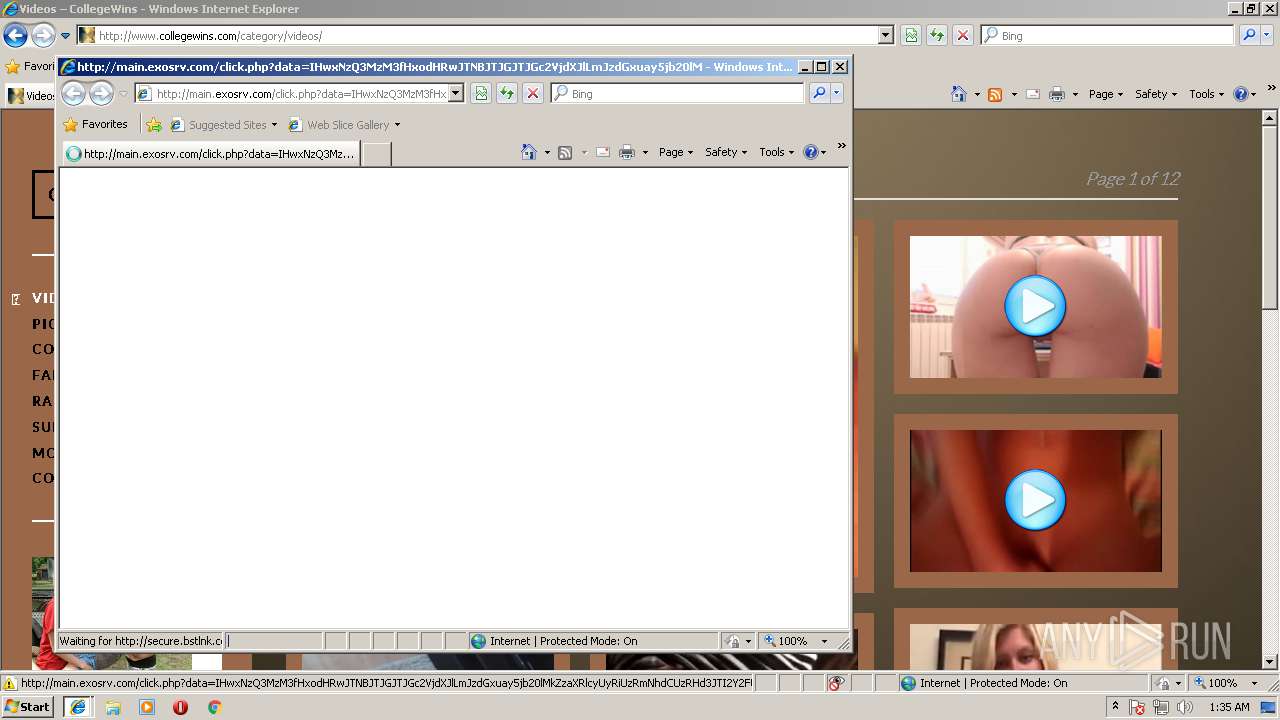Image resolution: width=1280 pixels, height=720 pixels.
Task: Click popup address bar URL field
Action: pyautogui.click(x=300, y=93)
